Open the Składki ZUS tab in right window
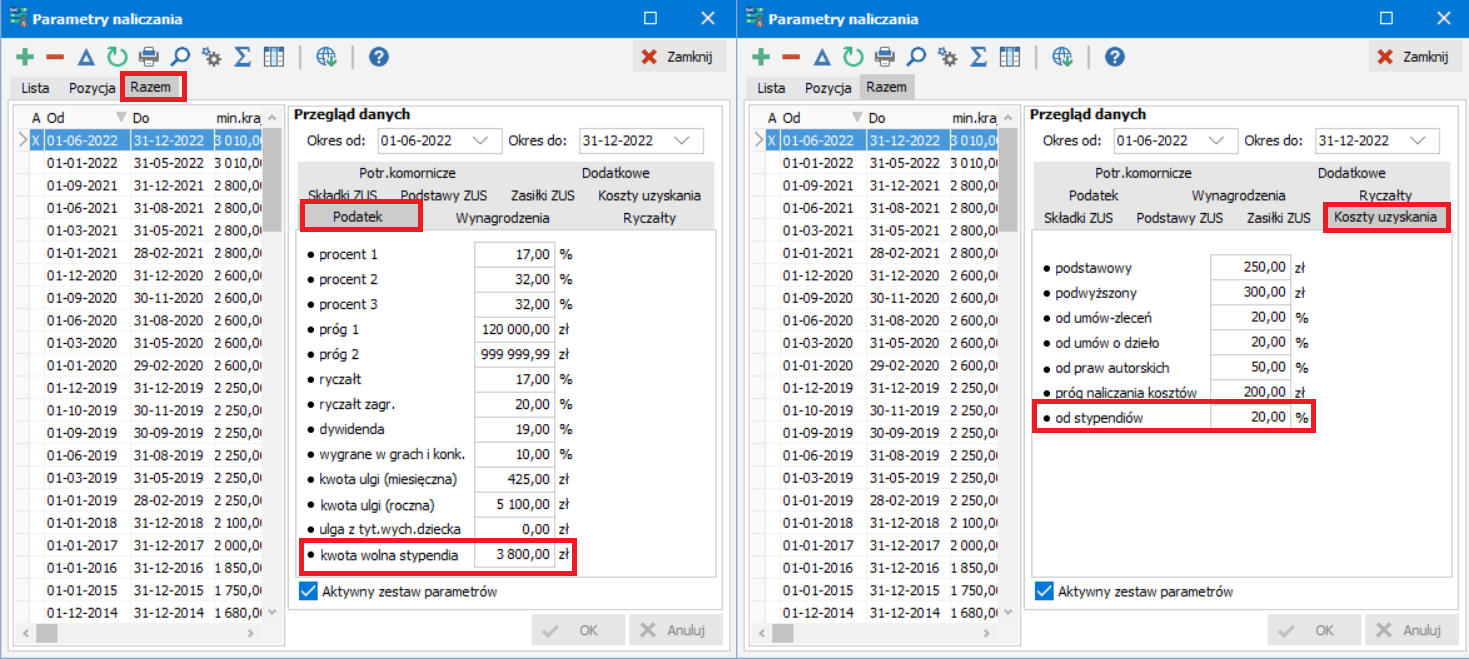 [x=1078, y=217]
